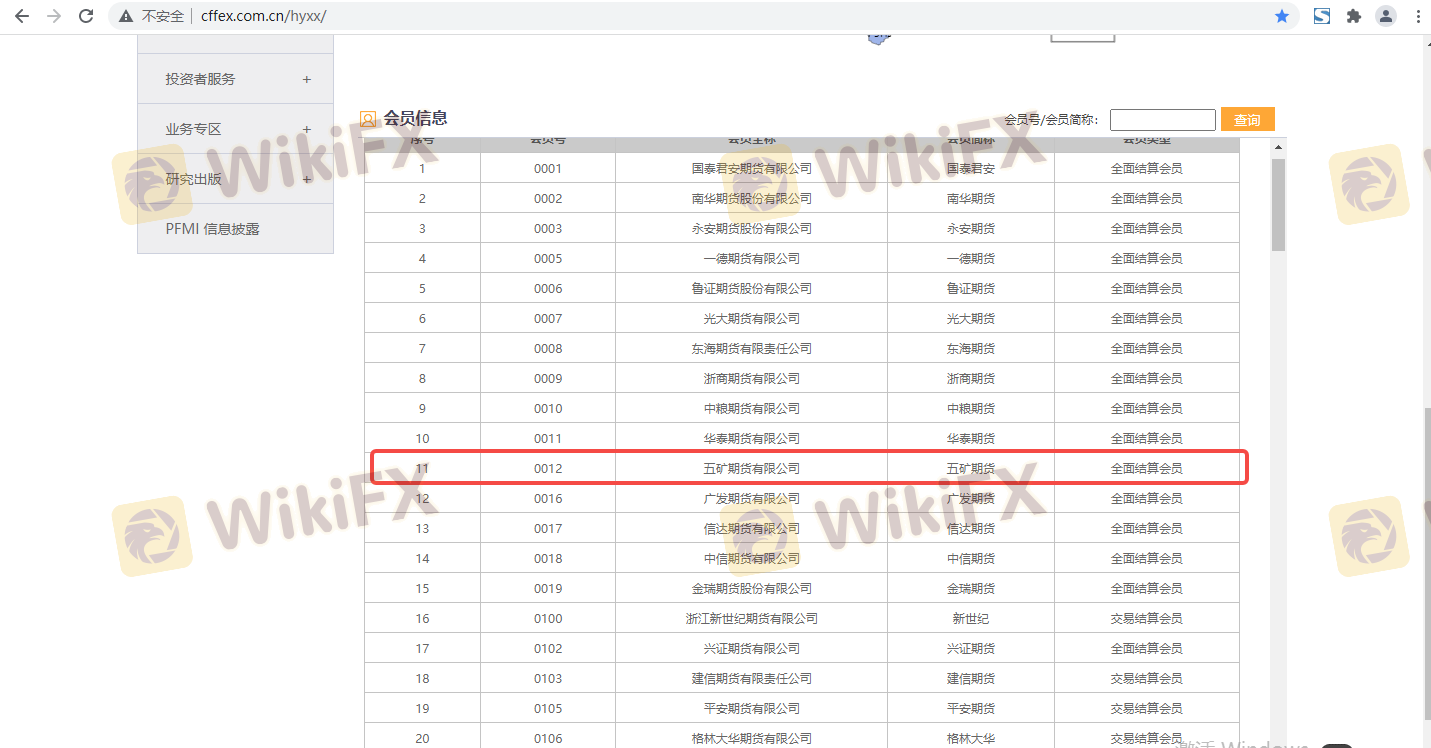Open the blue S extension icon
Image resolution: width=1431 pixels, height=748 pixels.
pos(1322,16)
